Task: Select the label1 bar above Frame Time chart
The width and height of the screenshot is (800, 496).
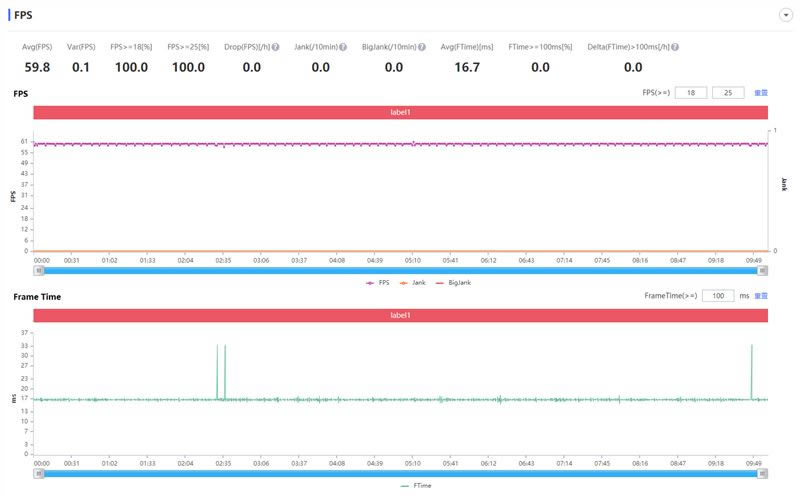Action: coord(401,315)
